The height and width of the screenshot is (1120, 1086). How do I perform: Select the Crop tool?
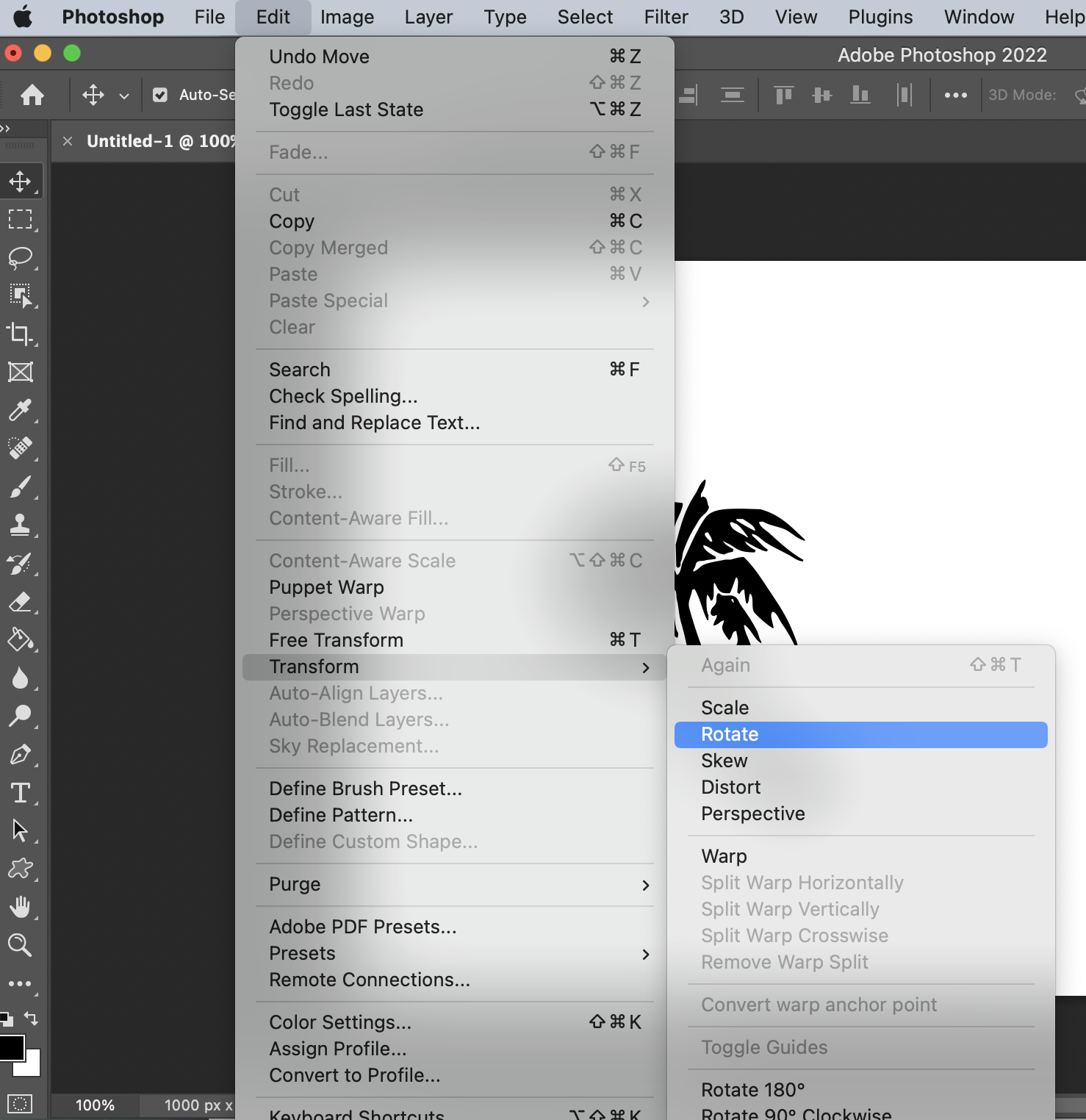point(21,334)
